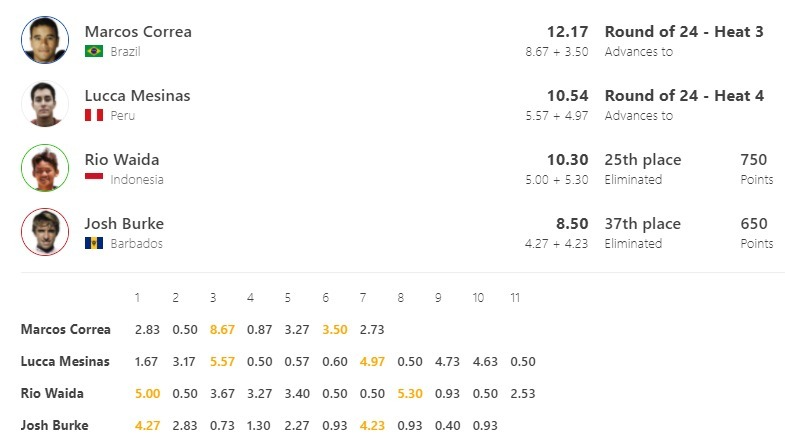Open Josh Burke's avatar photo
This screenshot has height=444, width=785.
pyautogui.click(x=45, y=232)
